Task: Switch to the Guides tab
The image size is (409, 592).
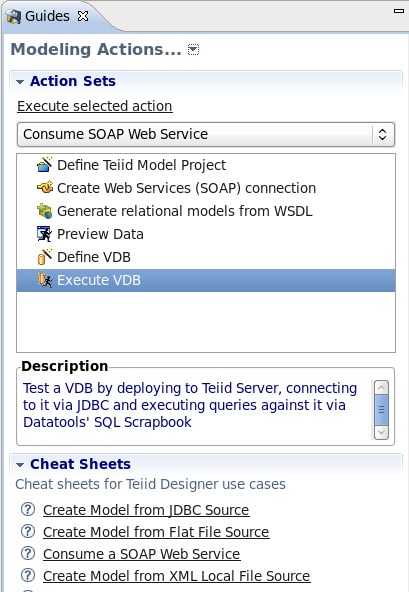Action: 47,16
